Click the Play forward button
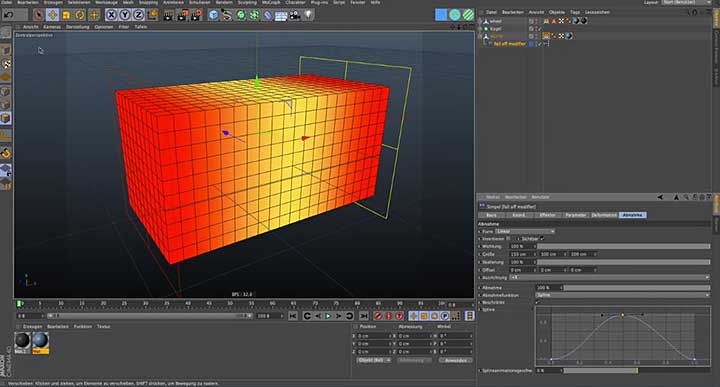 (x=328, y=316)
